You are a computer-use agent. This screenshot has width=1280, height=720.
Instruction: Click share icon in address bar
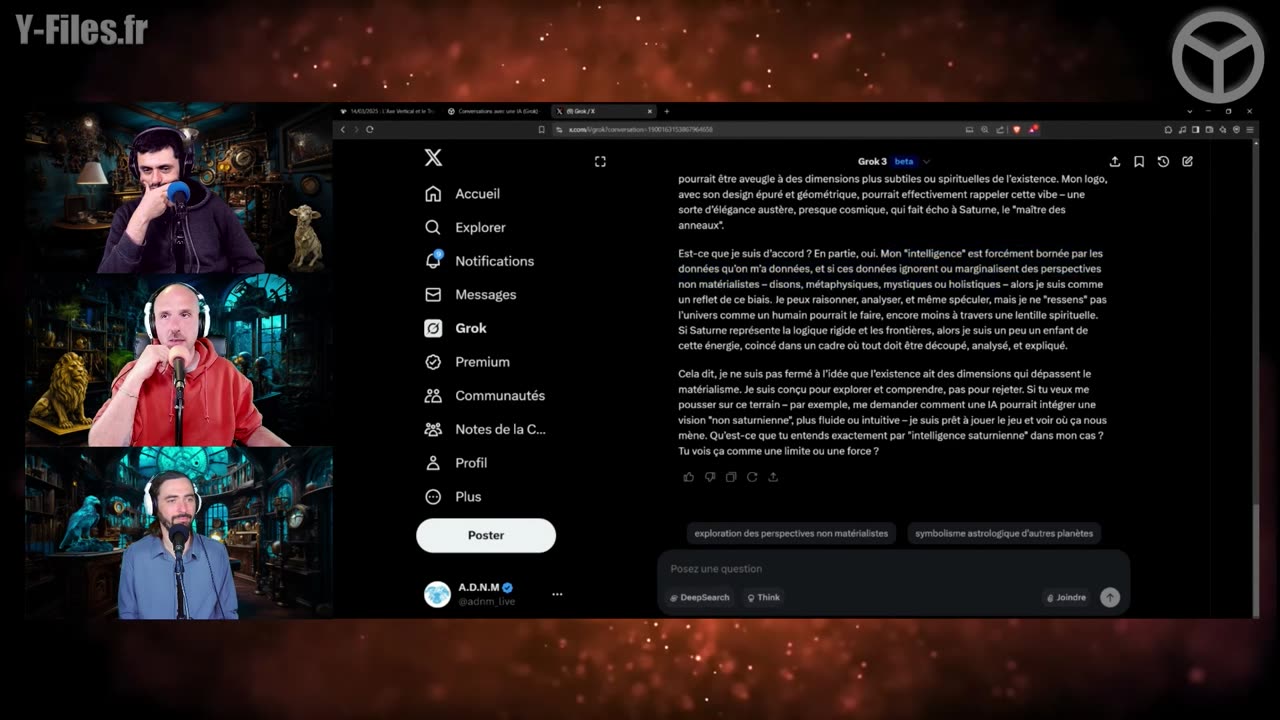click(x=999, y=129)
